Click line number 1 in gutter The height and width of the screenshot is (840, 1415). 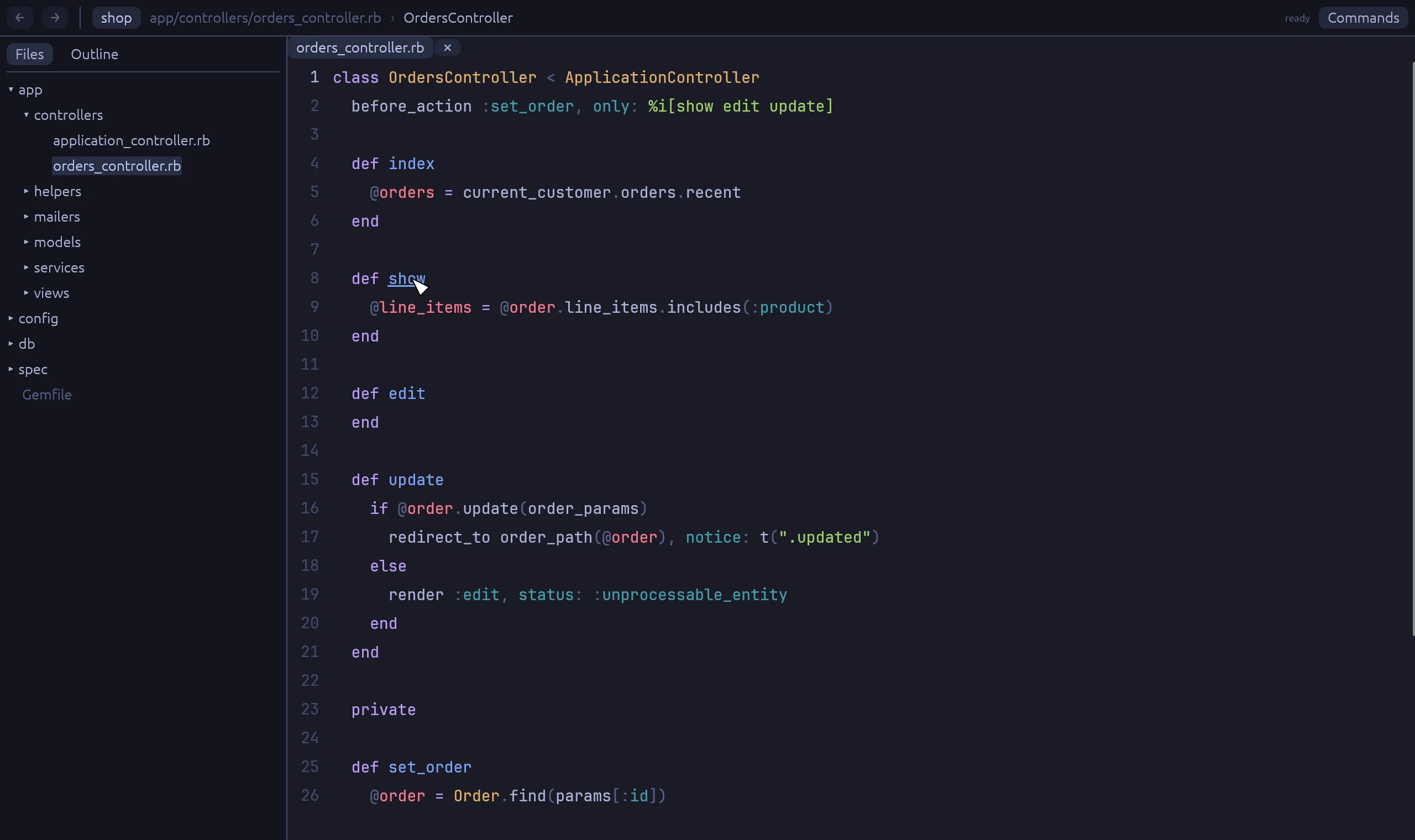point(314,77)
